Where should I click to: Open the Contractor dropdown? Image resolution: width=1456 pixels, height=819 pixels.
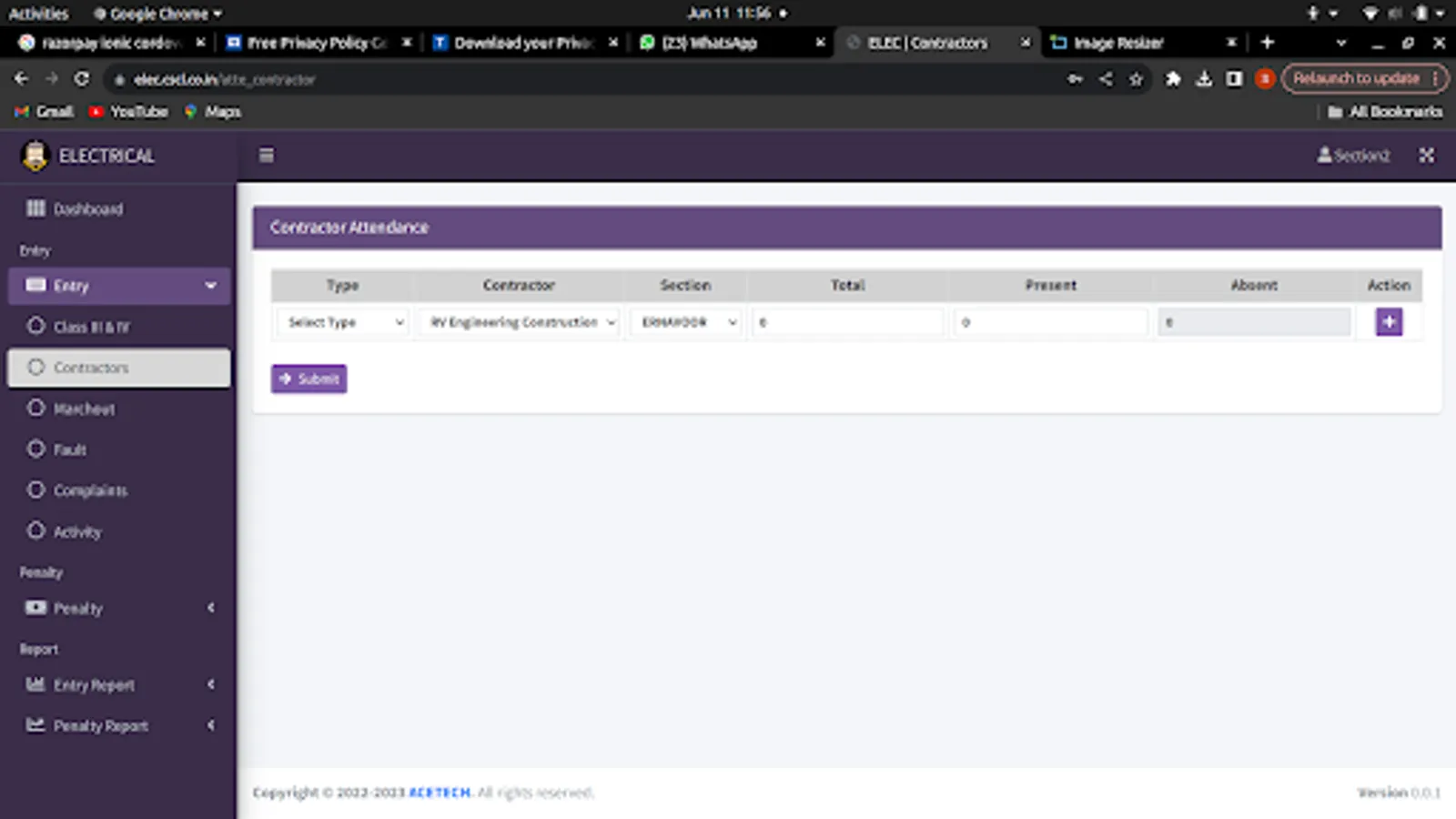coord(520,322)
